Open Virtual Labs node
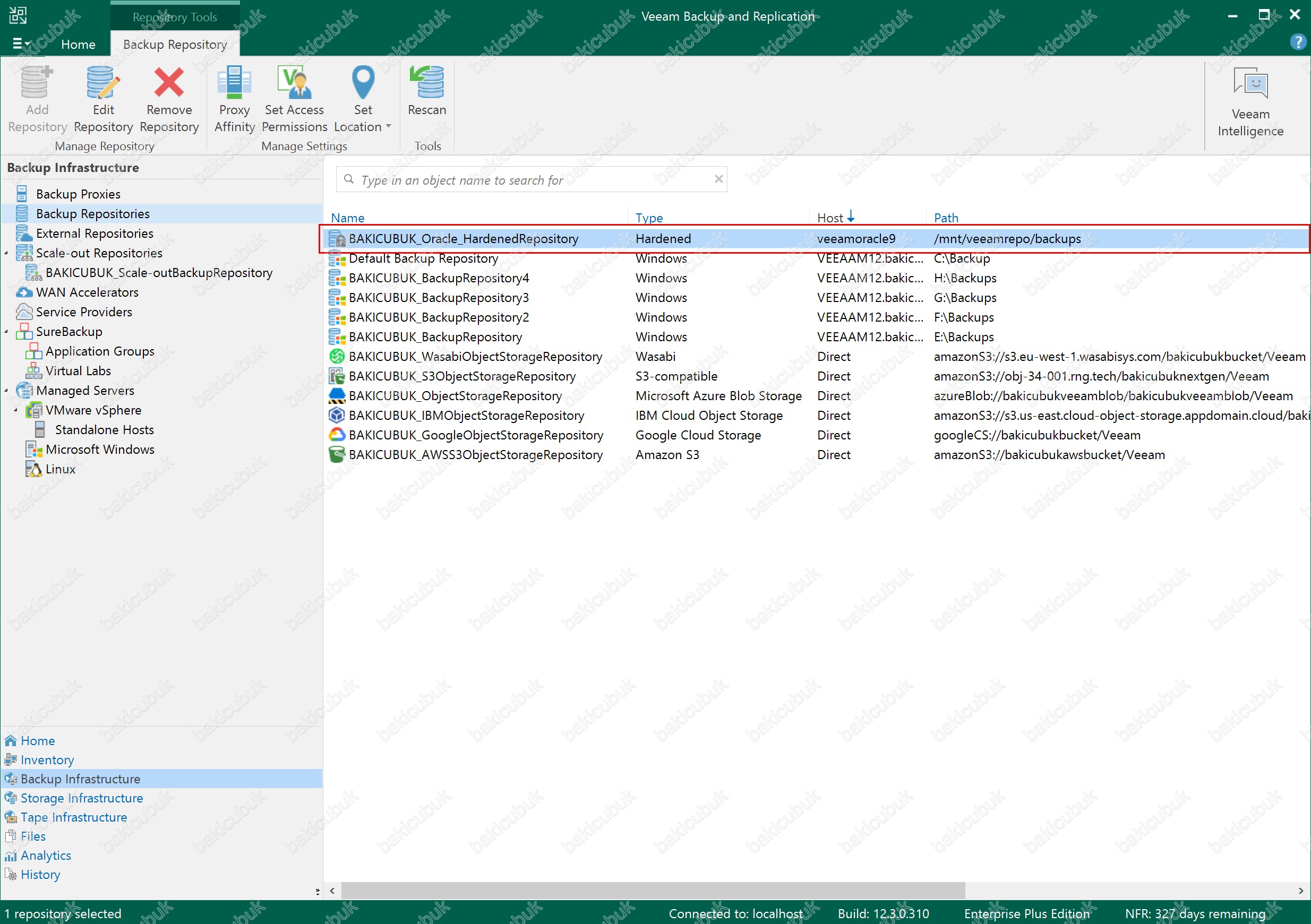The width and height of the screenshot is (1311, 924). 78,371
